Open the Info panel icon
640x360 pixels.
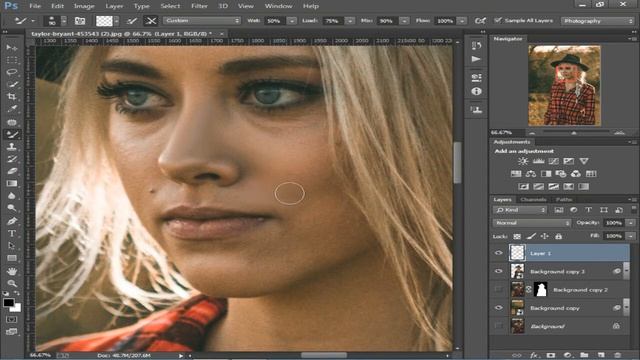point(476,91)
